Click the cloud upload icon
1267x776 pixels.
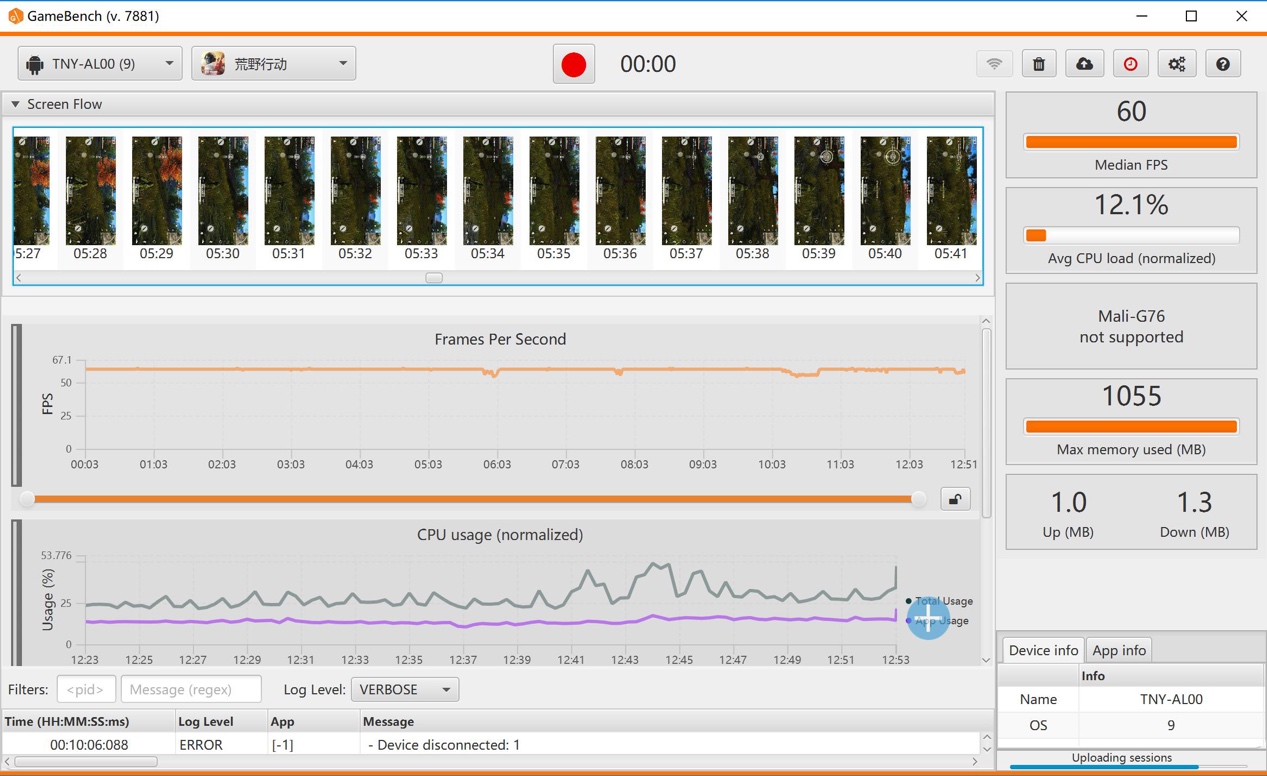pyautogui.click(x=1084, y=64)
